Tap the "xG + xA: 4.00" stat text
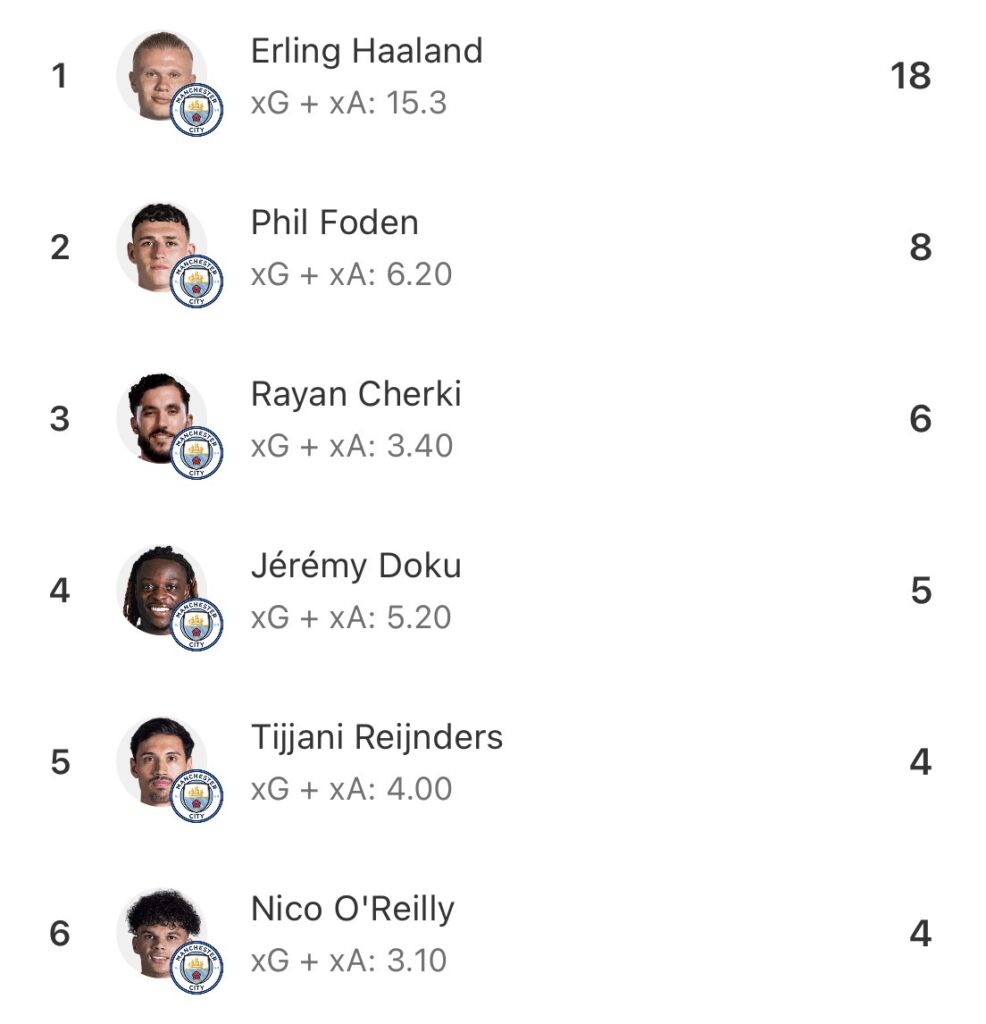This screenshot has width=986, height=1024. point(351,789)
